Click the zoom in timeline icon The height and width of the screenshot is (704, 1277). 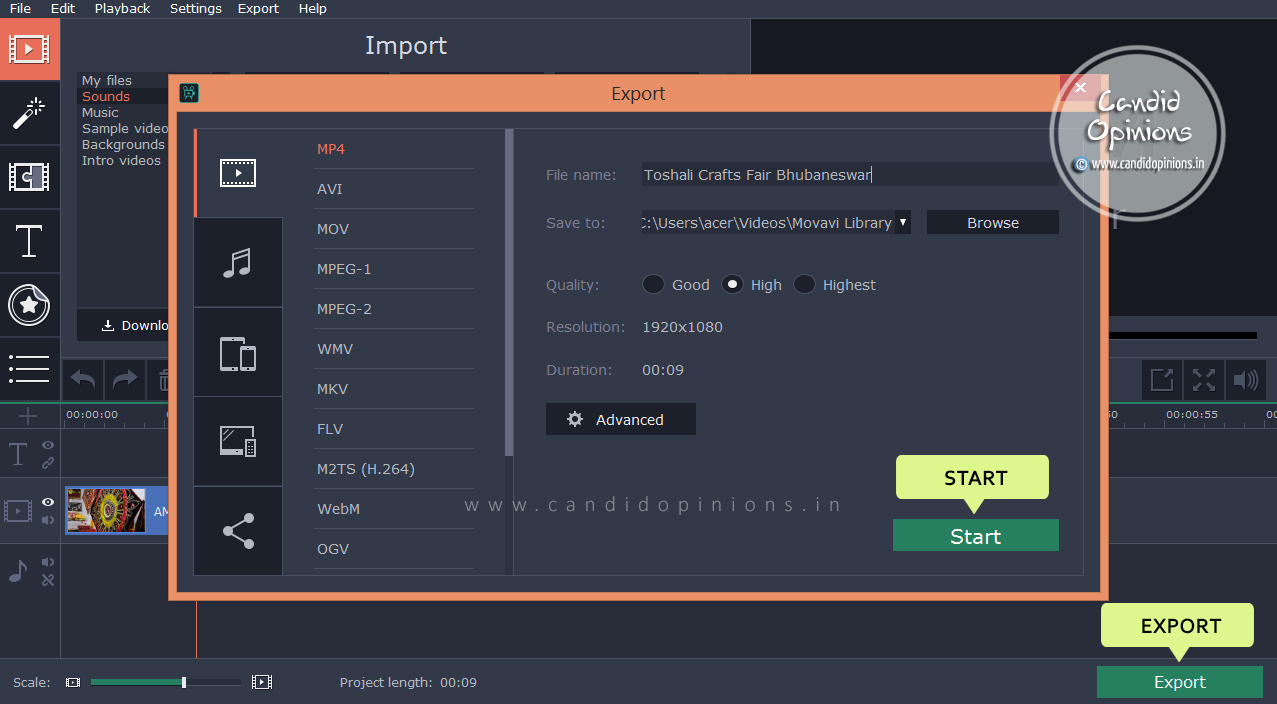tap(262, 682)
